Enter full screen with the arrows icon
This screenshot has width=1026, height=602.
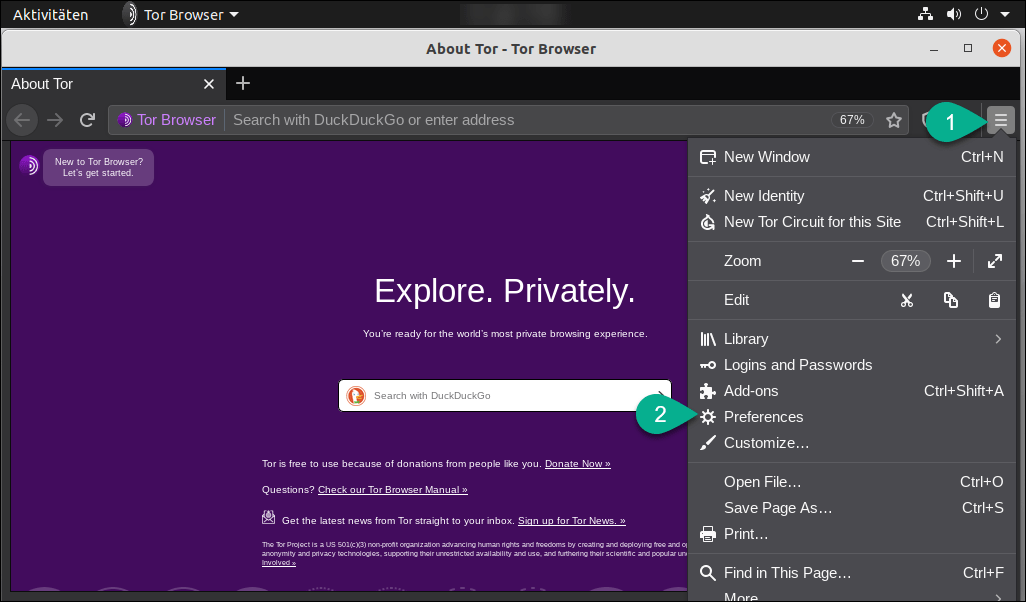[x=995, y=261]
